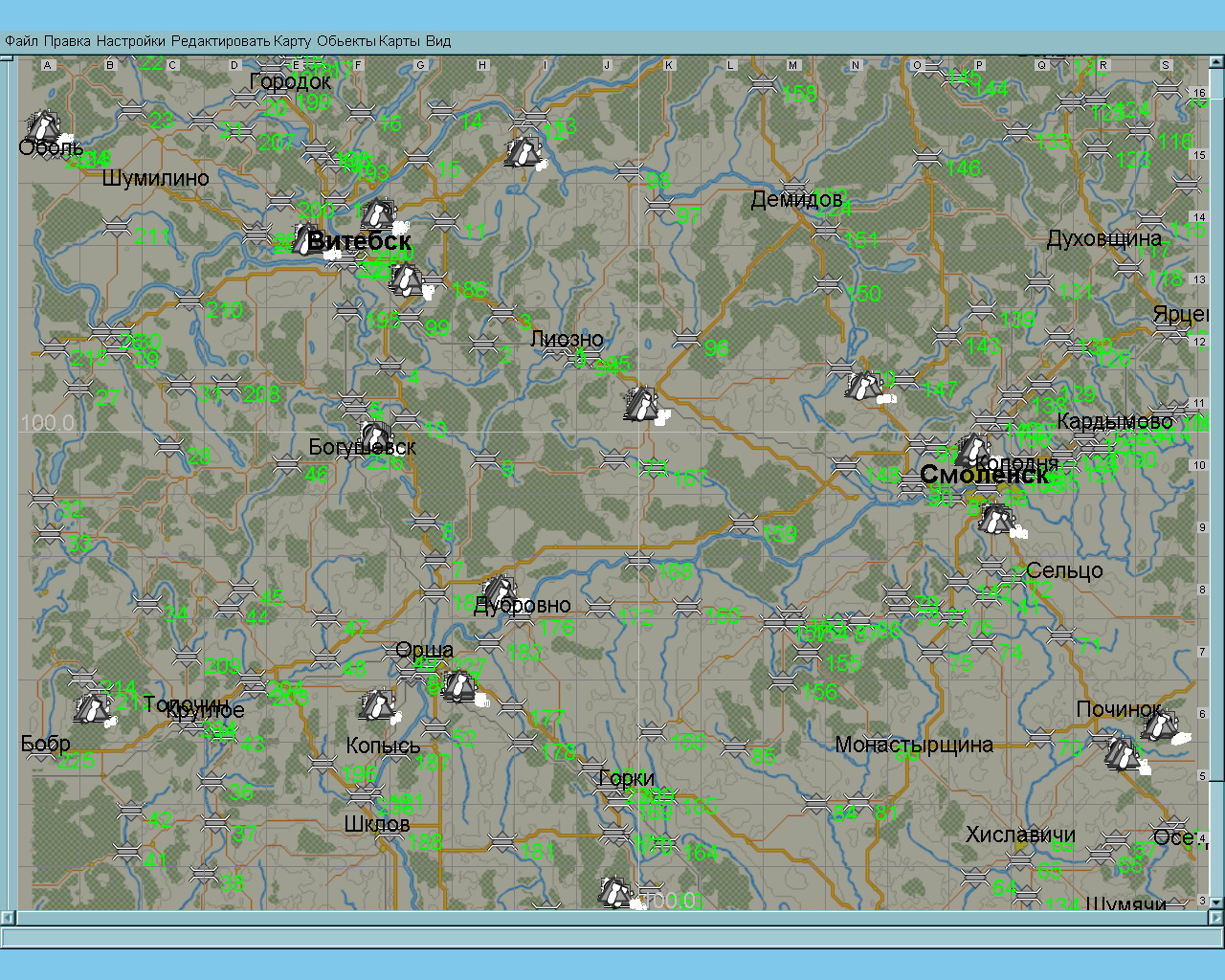
Task: Select the unit marker left of Витебск label
Action: [x=306, y=239]
